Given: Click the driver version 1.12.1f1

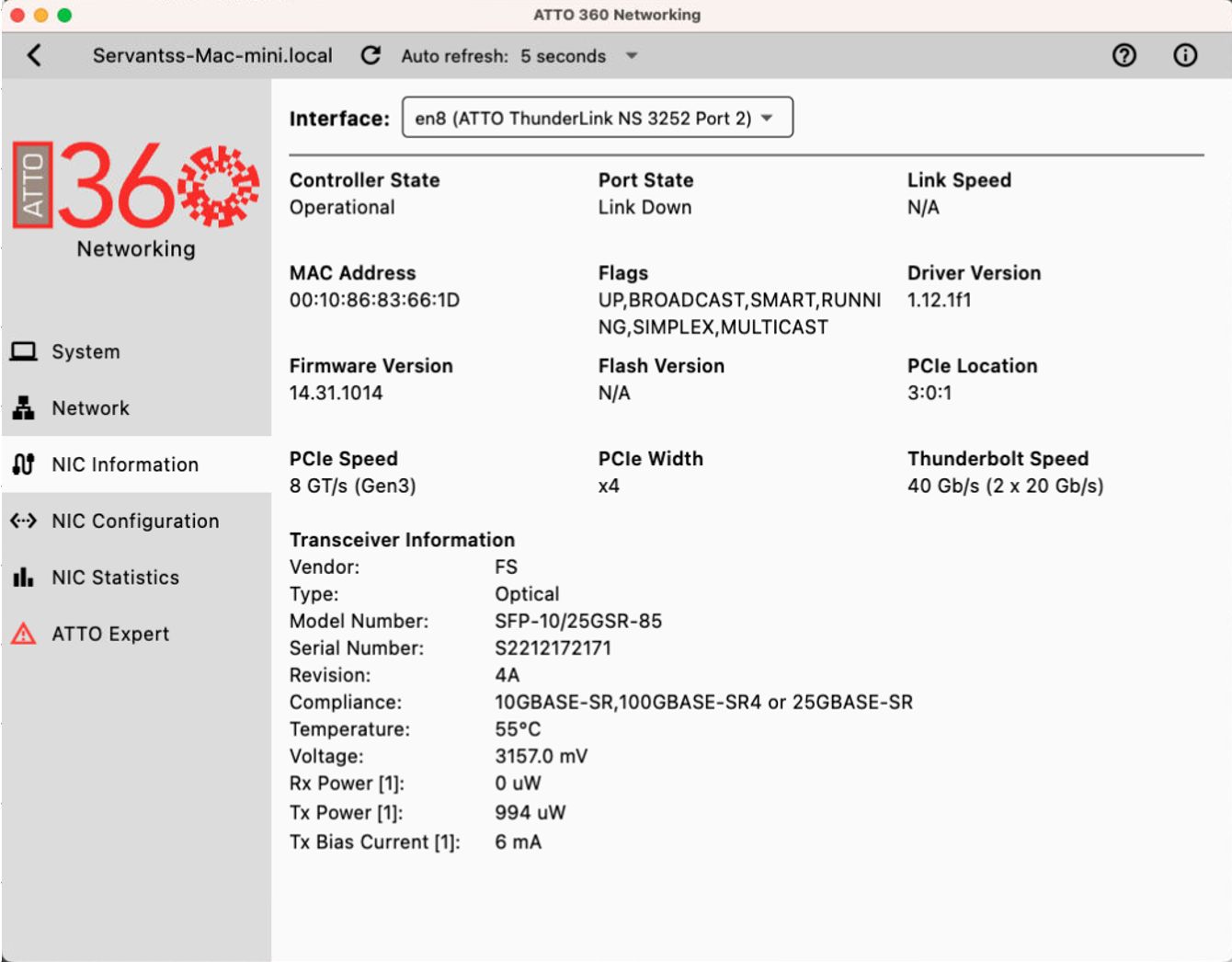Looking at the screenshot, I should click(939, 300).
